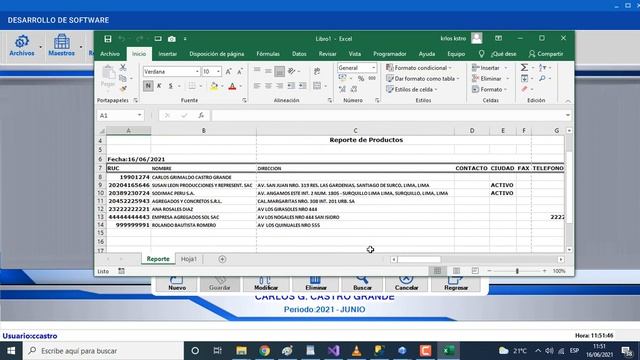Open the font size 10 dropdown
640x360 pixels.
coord(218,71)
